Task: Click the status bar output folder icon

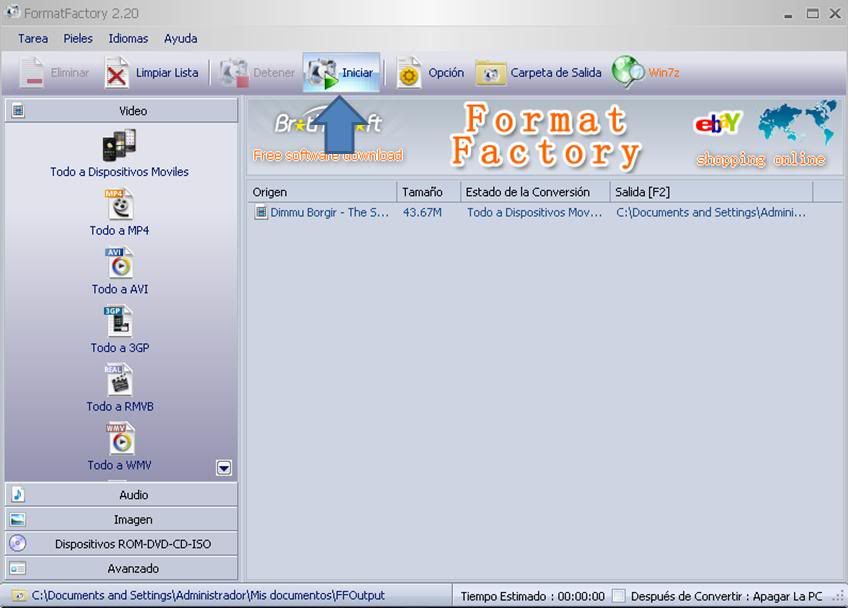Action: 19,596
